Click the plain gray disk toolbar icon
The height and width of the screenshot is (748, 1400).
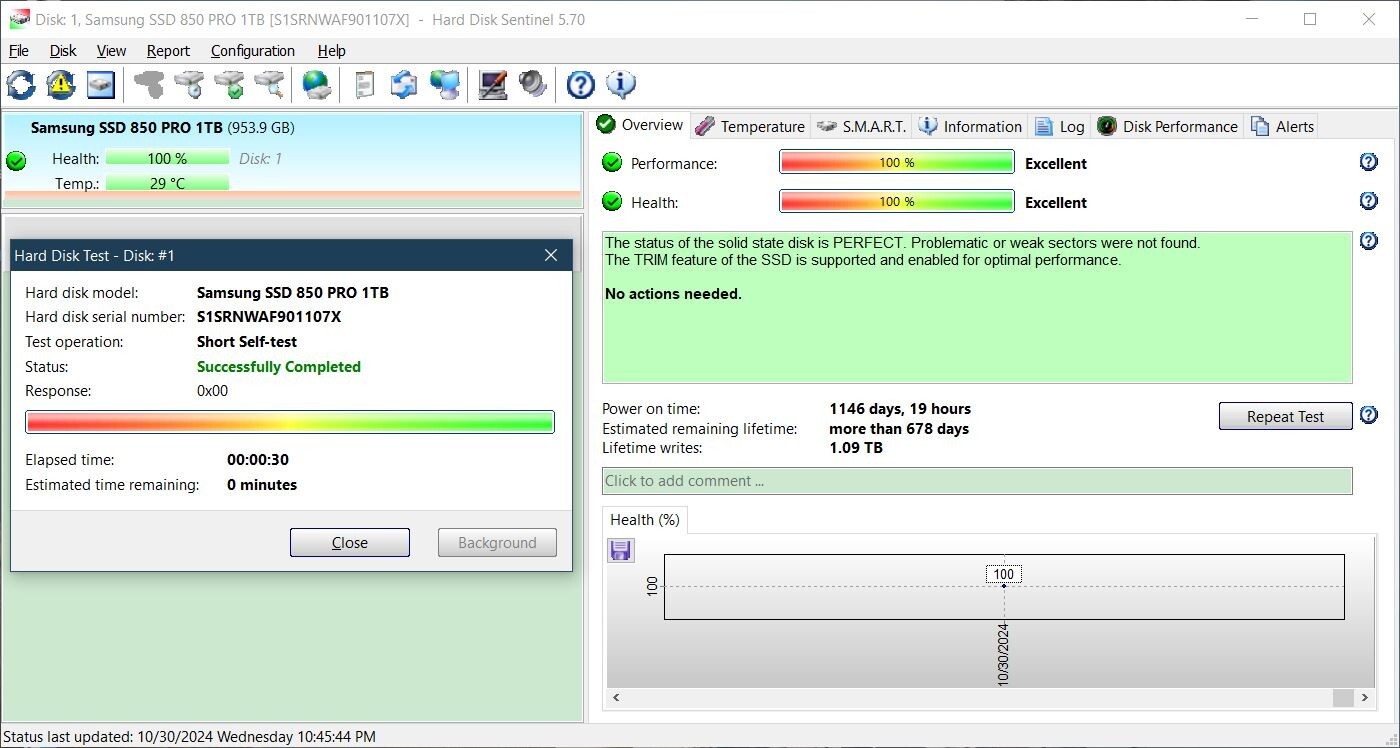[149, 85]
